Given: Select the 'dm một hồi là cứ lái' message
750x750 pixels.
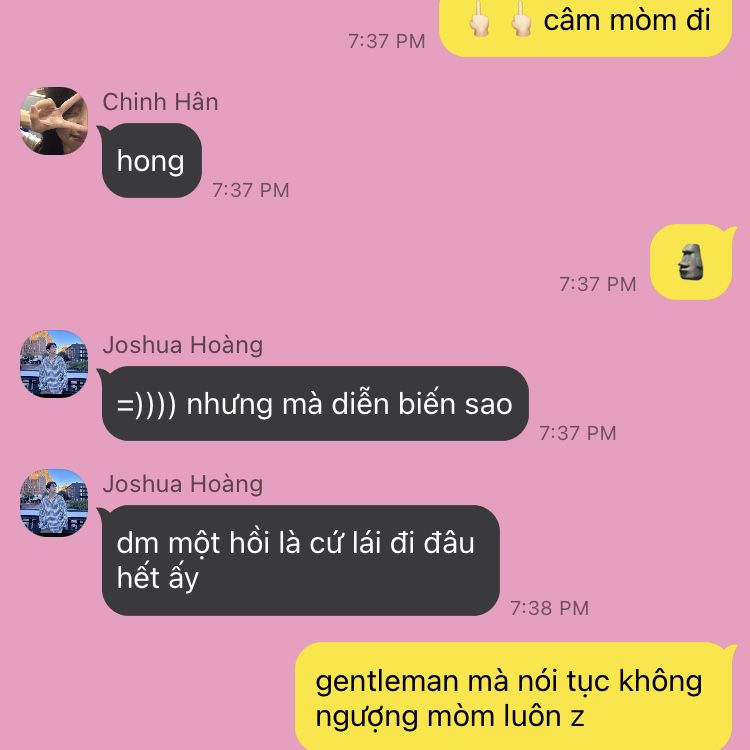Looking at the screenshot, I should (301, 560).
